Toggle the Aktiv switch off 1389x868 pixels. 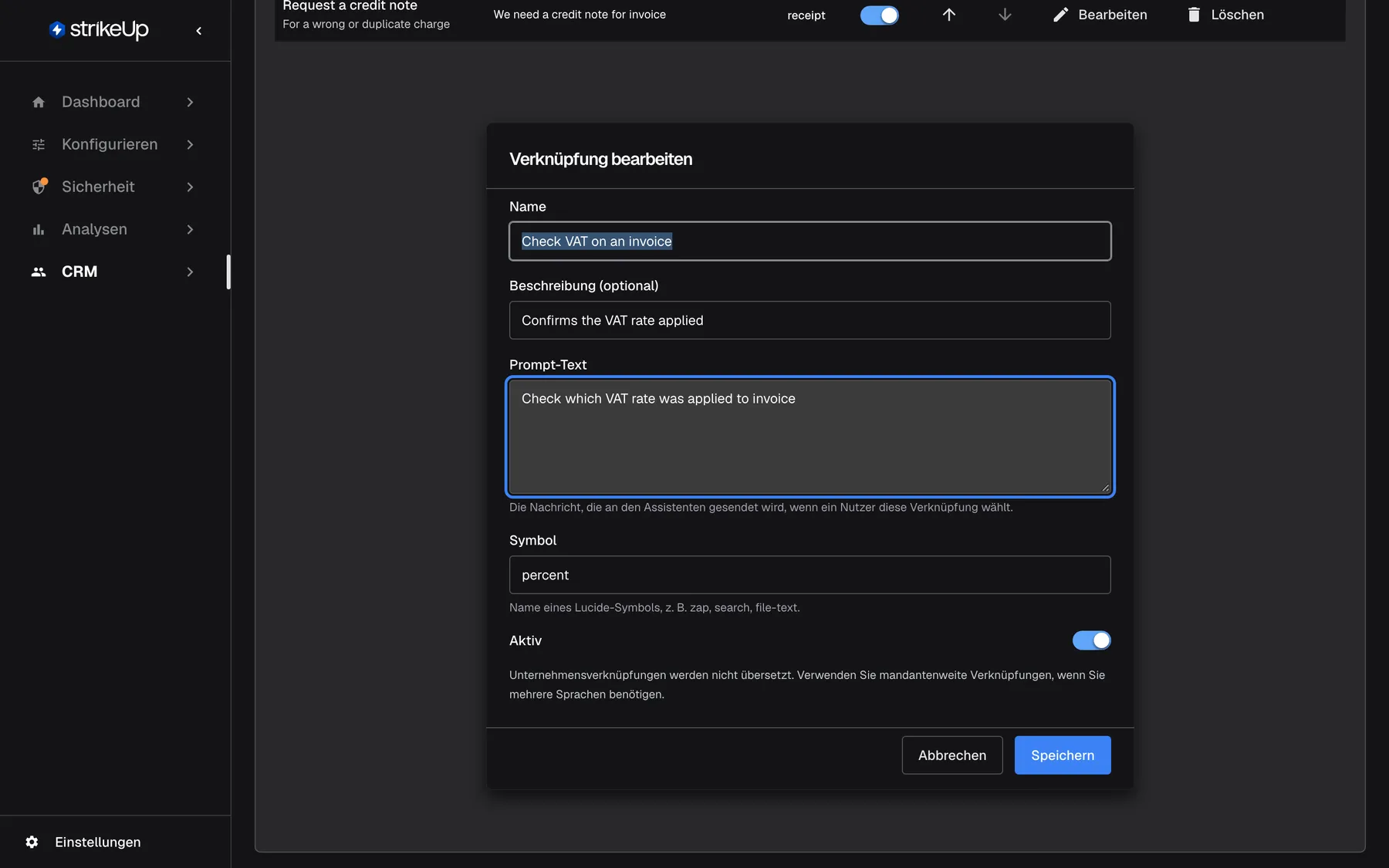click(1091, 640)
